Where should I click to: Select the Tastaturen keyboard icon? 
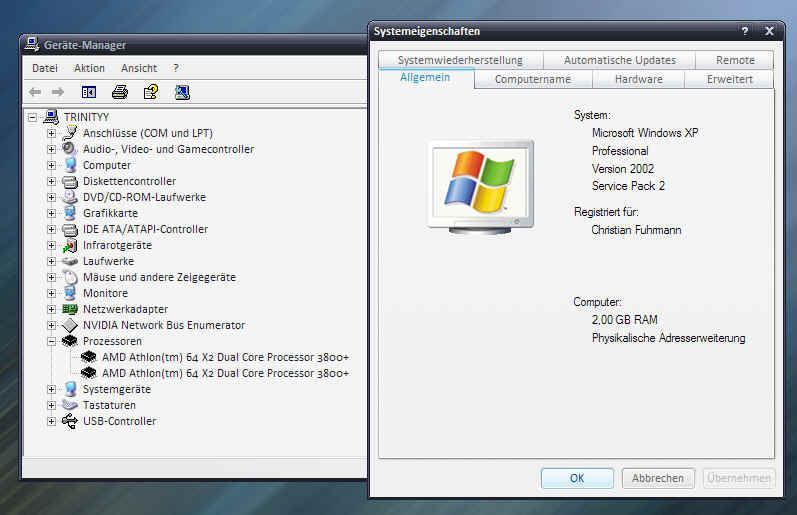(x=70, y=405)
